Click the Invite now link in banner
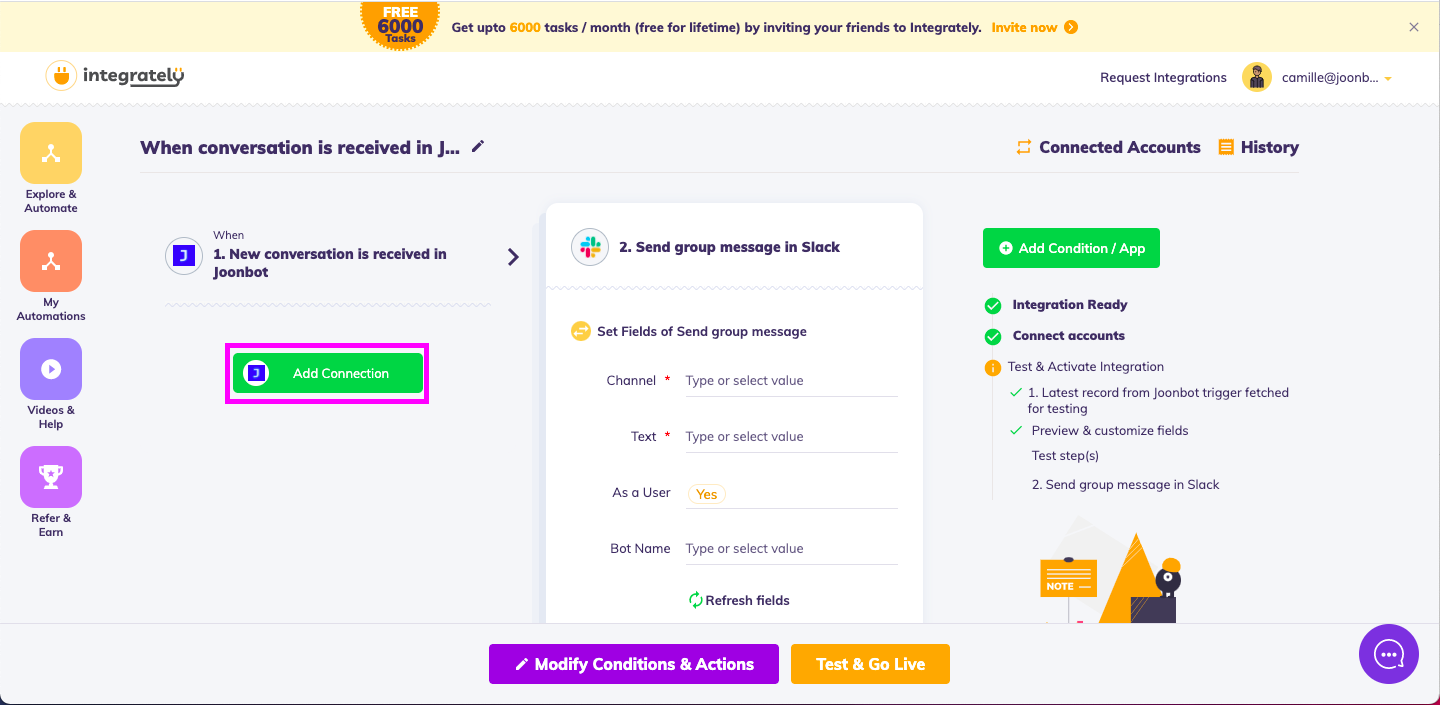The image size is (1440, 705). 1034,27
